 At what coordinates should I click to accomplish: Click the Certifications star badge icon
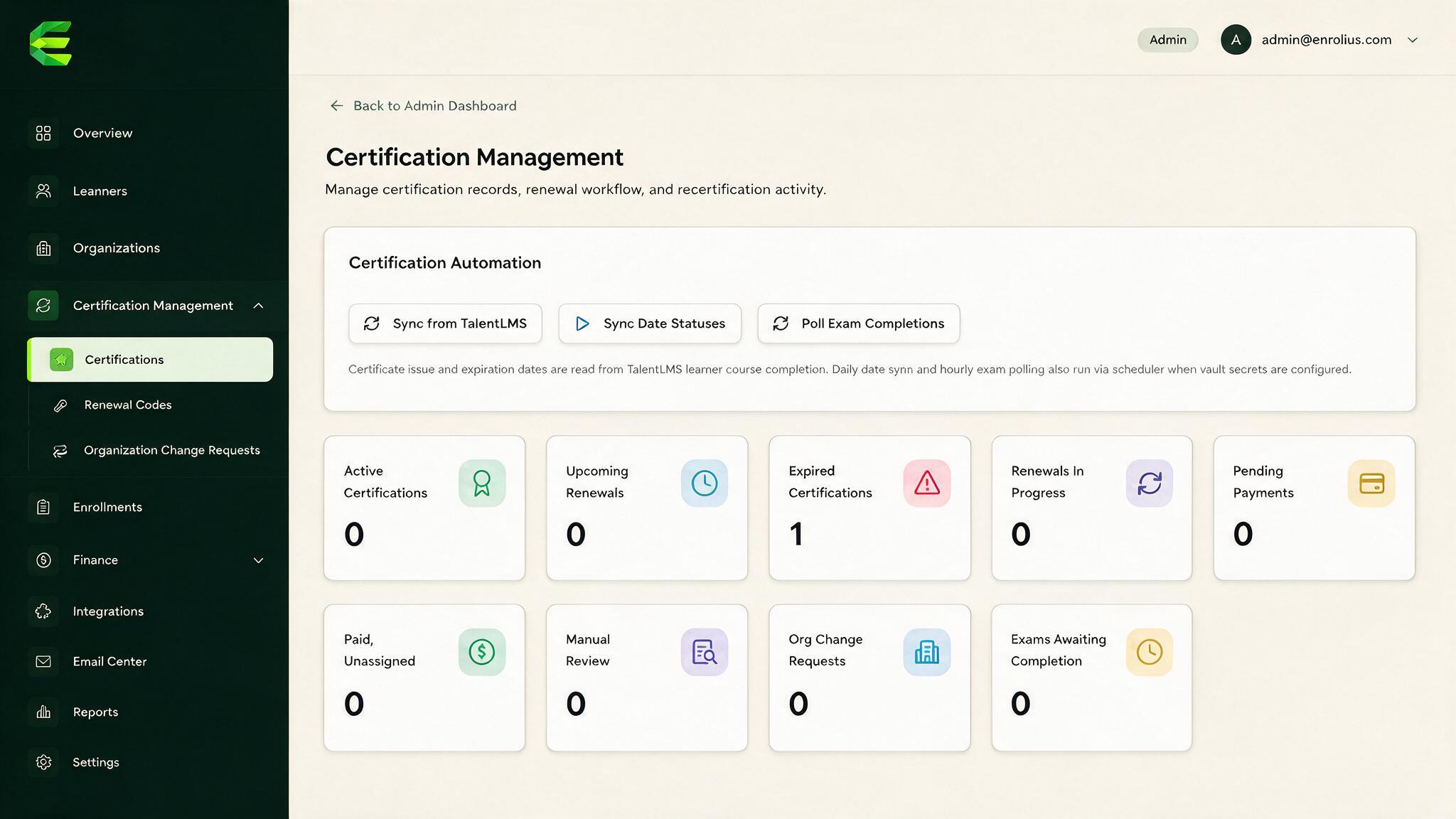pos(62,360)
